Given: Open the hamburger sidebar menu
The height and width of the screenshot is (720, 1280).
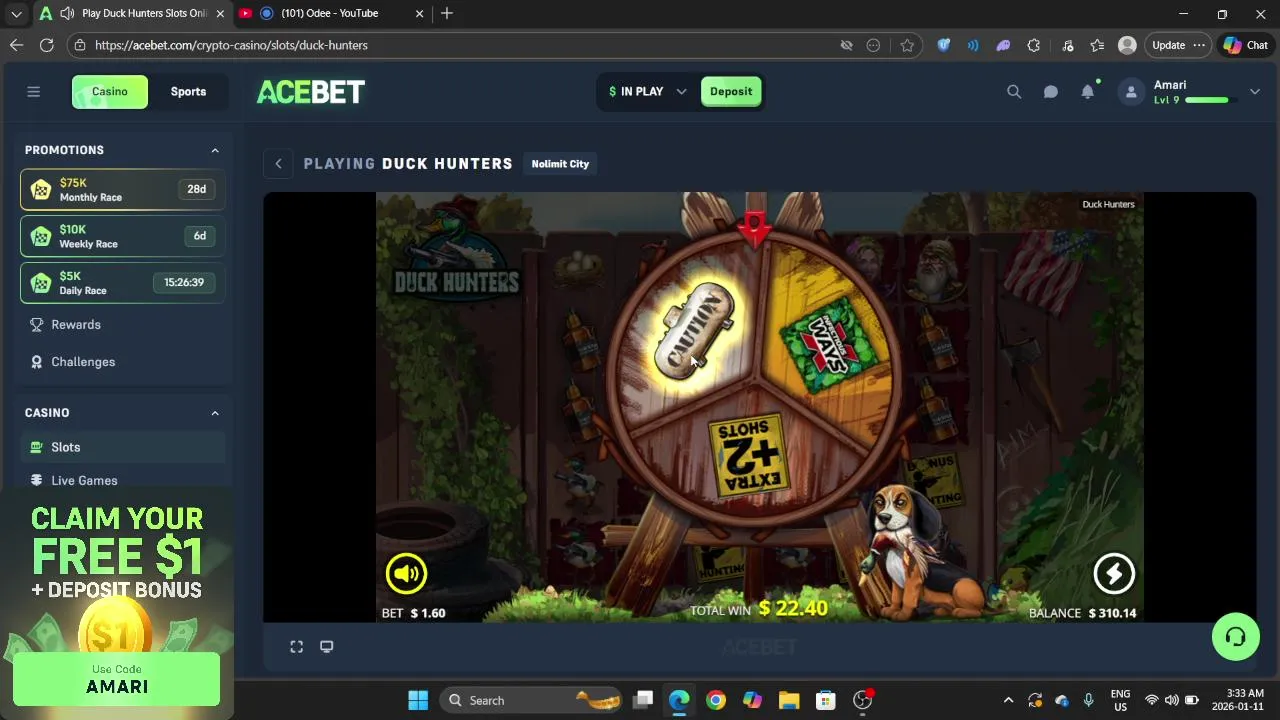Looking at the screenshot, I should click(x=33, y=92).
